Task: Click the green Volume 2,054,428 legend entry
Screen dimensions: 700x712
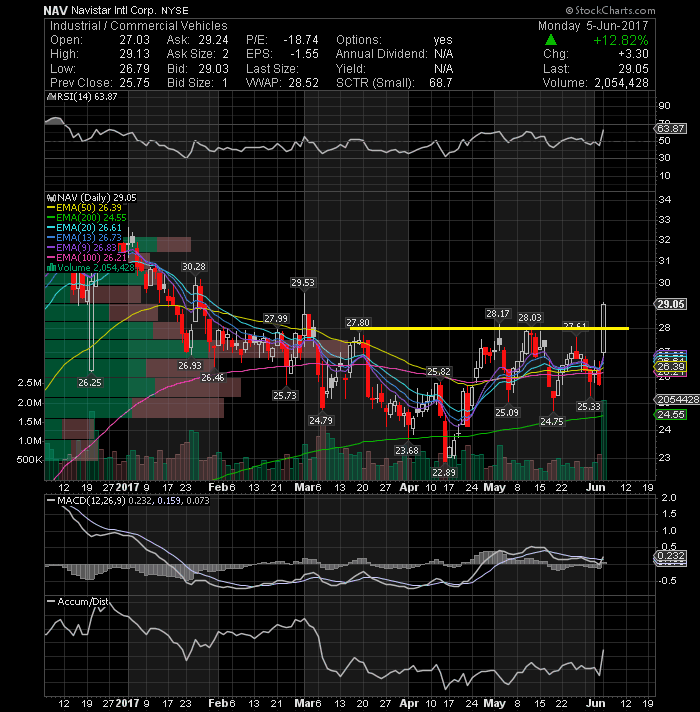Action: pyautogui.click(x=90, y=267)
